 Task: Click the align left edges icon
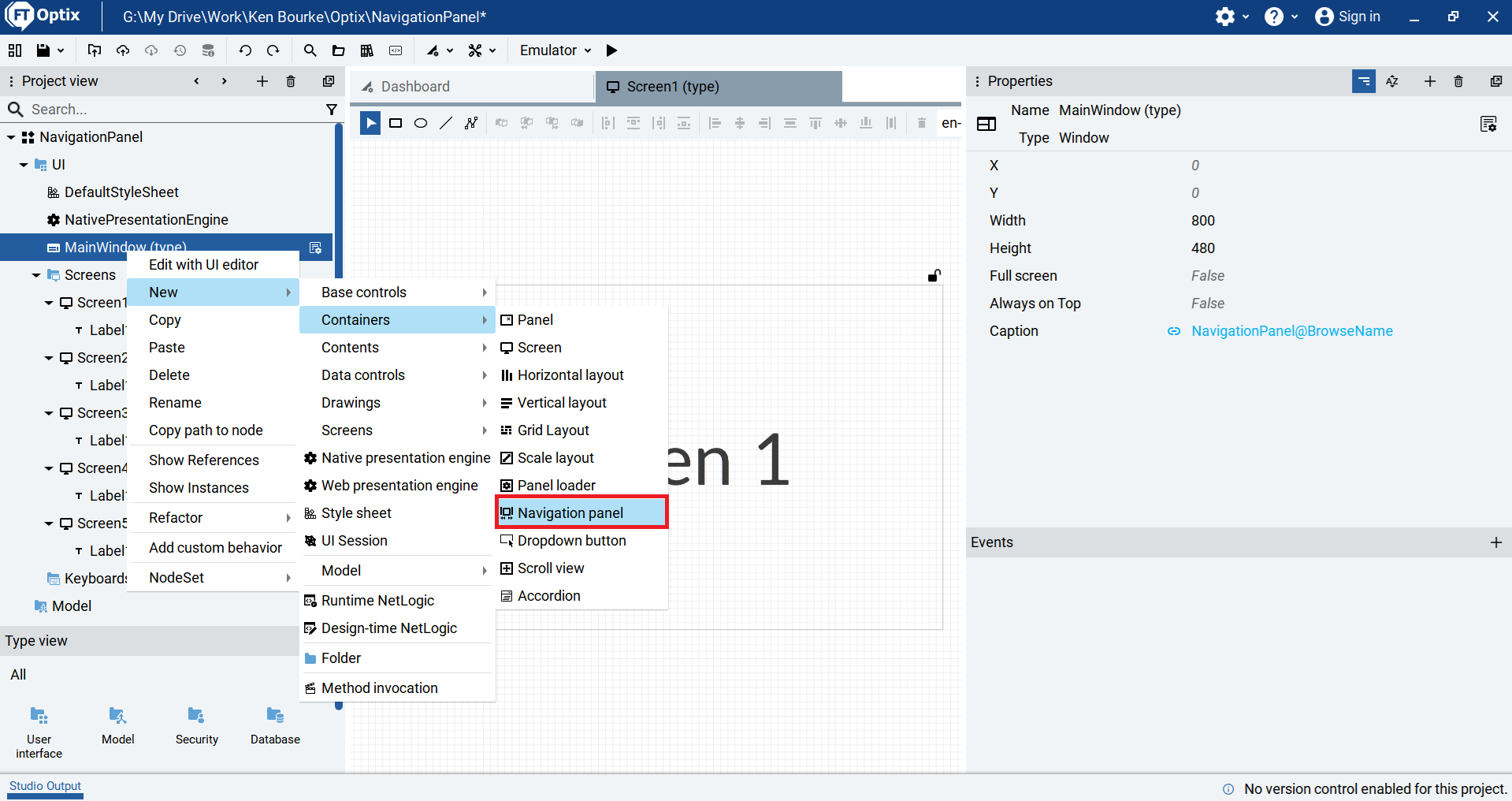pyautogui.click(x=715, y=123)
